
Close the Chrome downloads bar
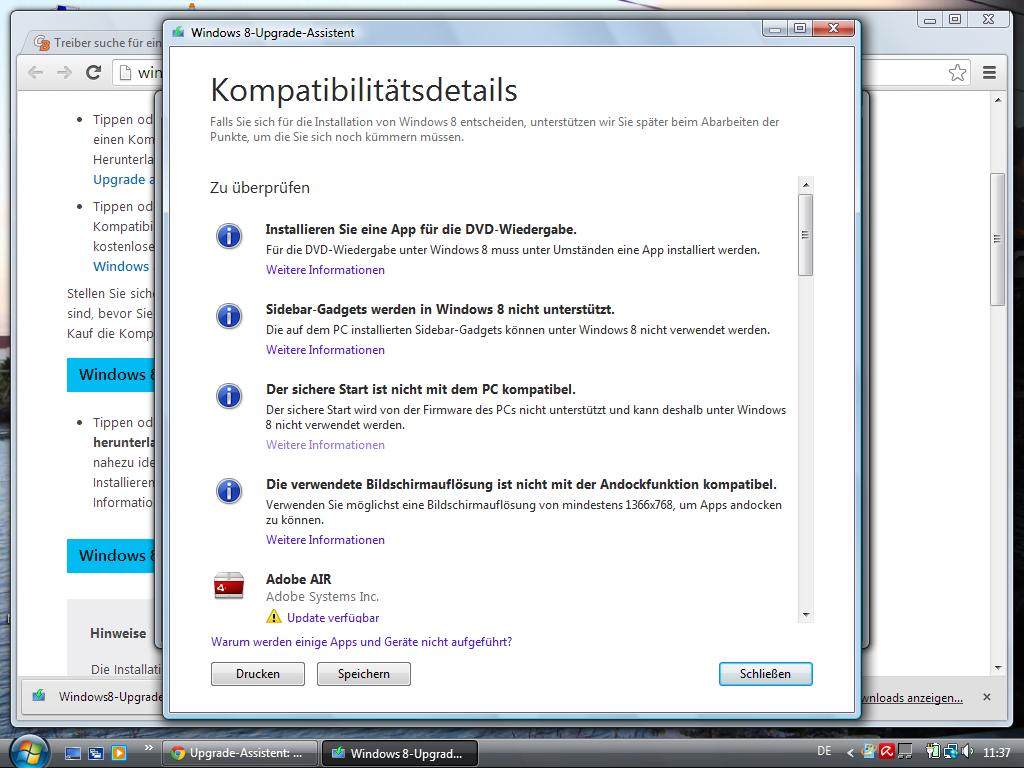987,697
